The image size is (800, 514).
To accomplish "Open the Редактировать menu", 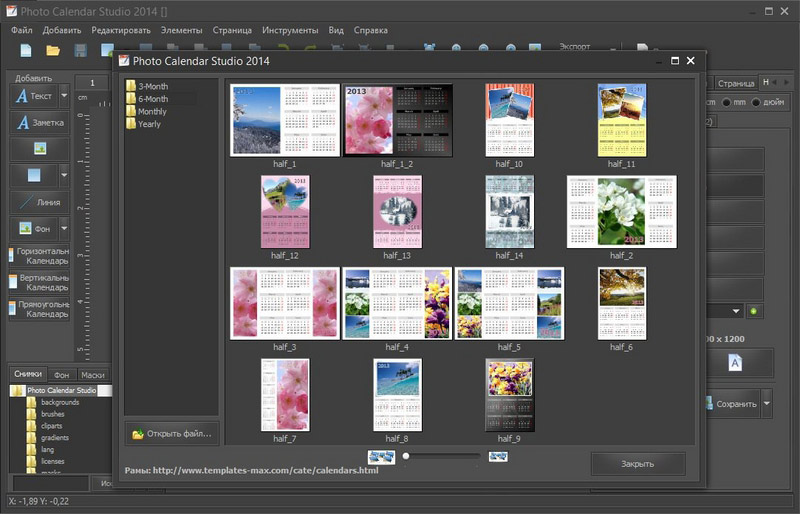I will pyautogui.click(x=121, y=30).
